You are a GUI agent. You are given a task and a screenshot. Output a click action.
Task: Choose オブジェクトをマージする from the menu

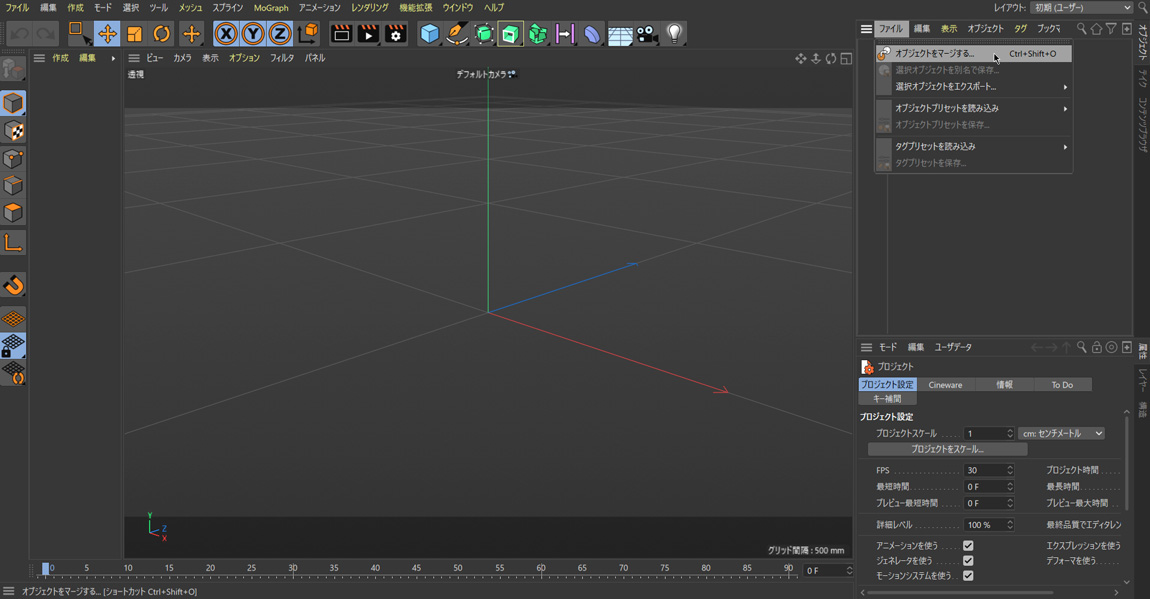tap(934, 54)
